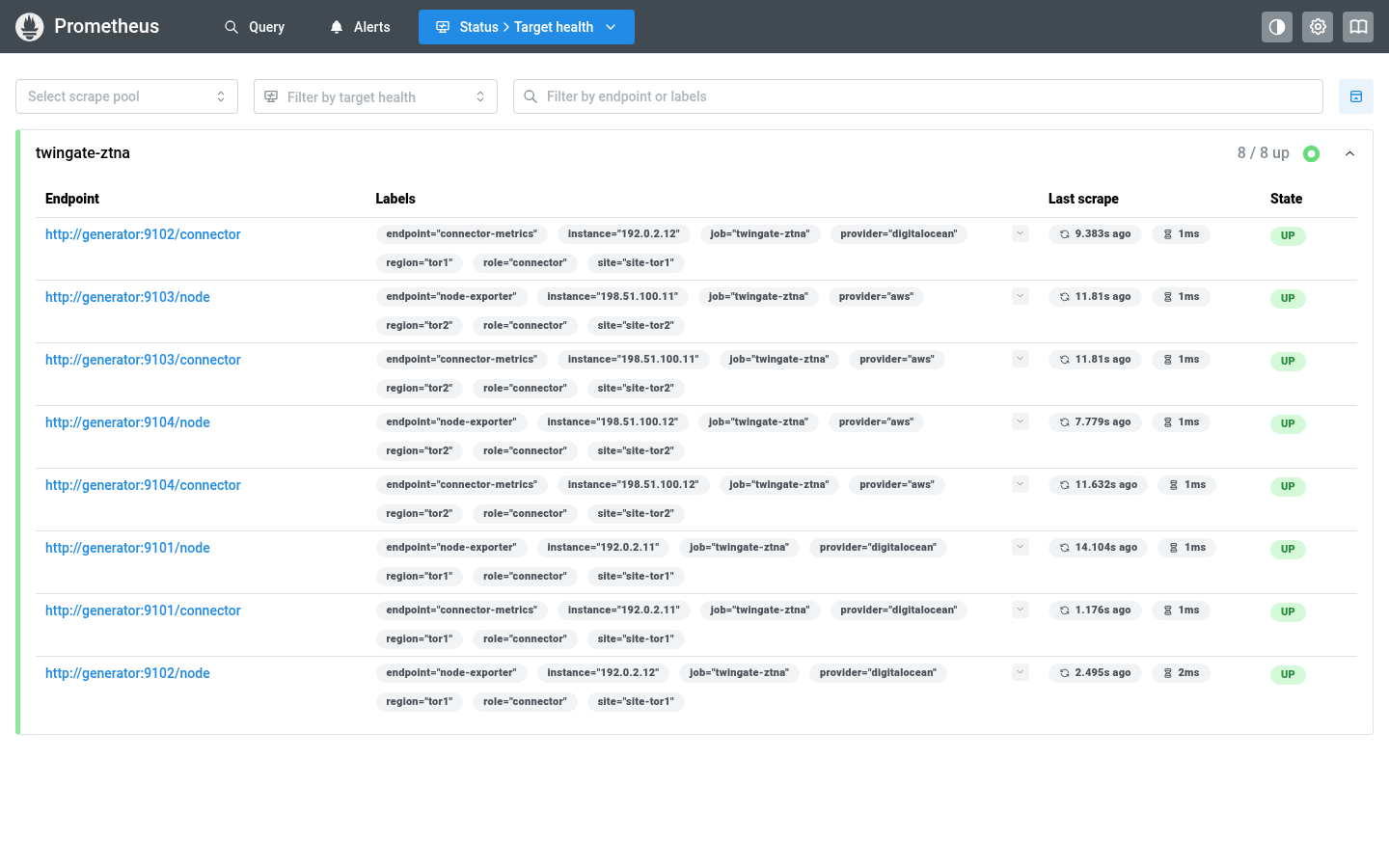Open http://generator:9102/node endpoint link
1389x868 pixels.
[127, 673]
